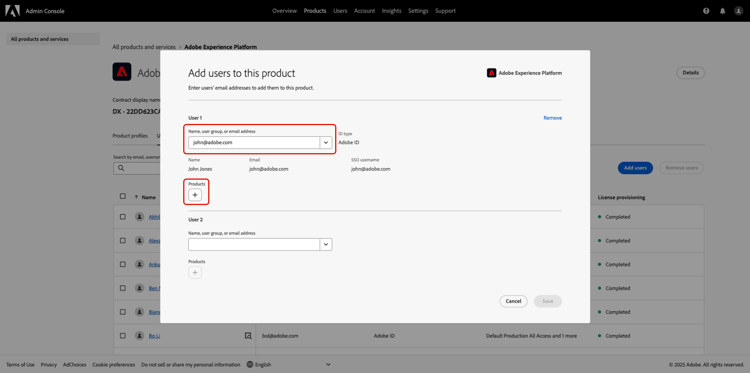Click the sort arrow next to Name column
750x373 pixels.
pos(136,197)
